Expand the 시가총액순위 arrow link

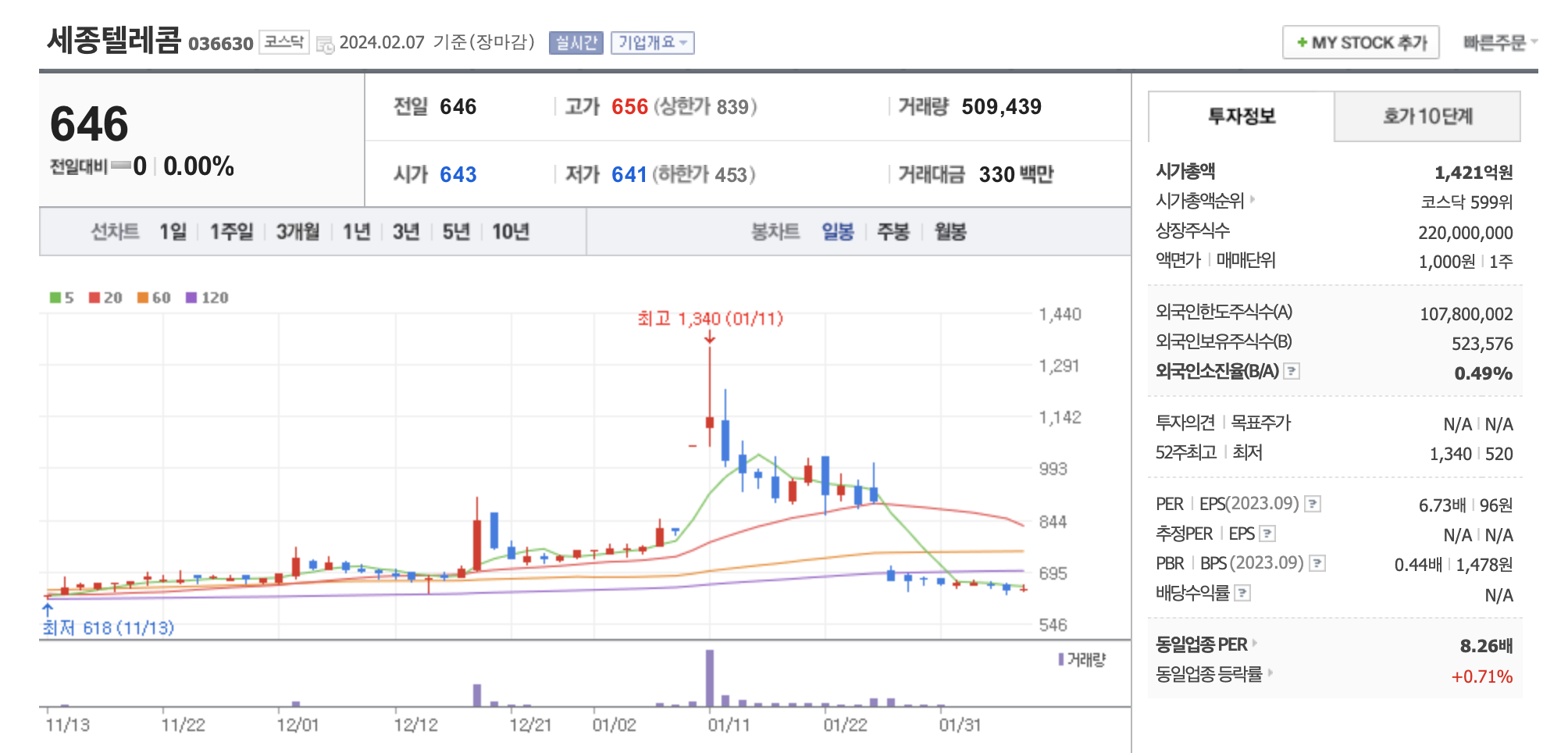click(x=1253, y=199)
